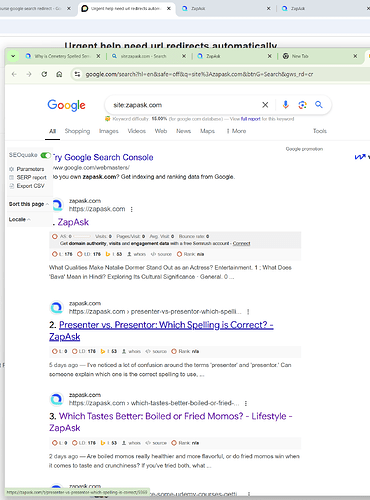This screenshot has height=500, width=370.
Task: Click the AS score bar in first result
Action: [x=81, y=236]
